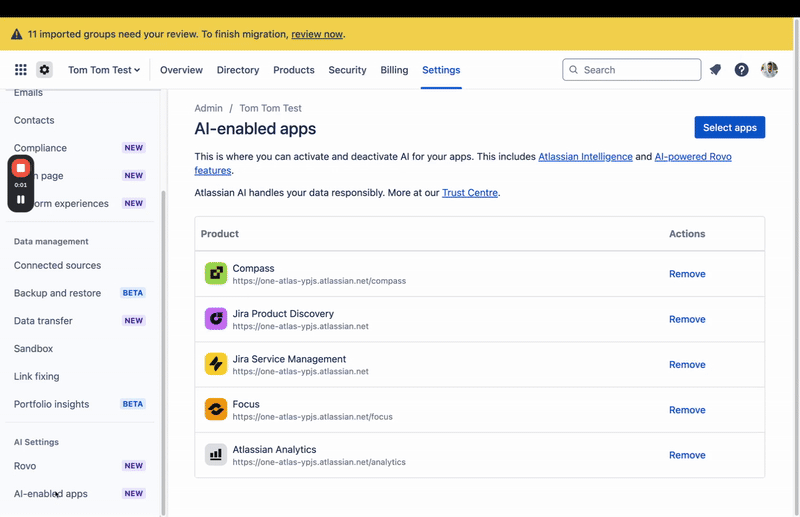Click the Atlassian Analytics icon
The image size is (800, 517).
click(216, 455)
